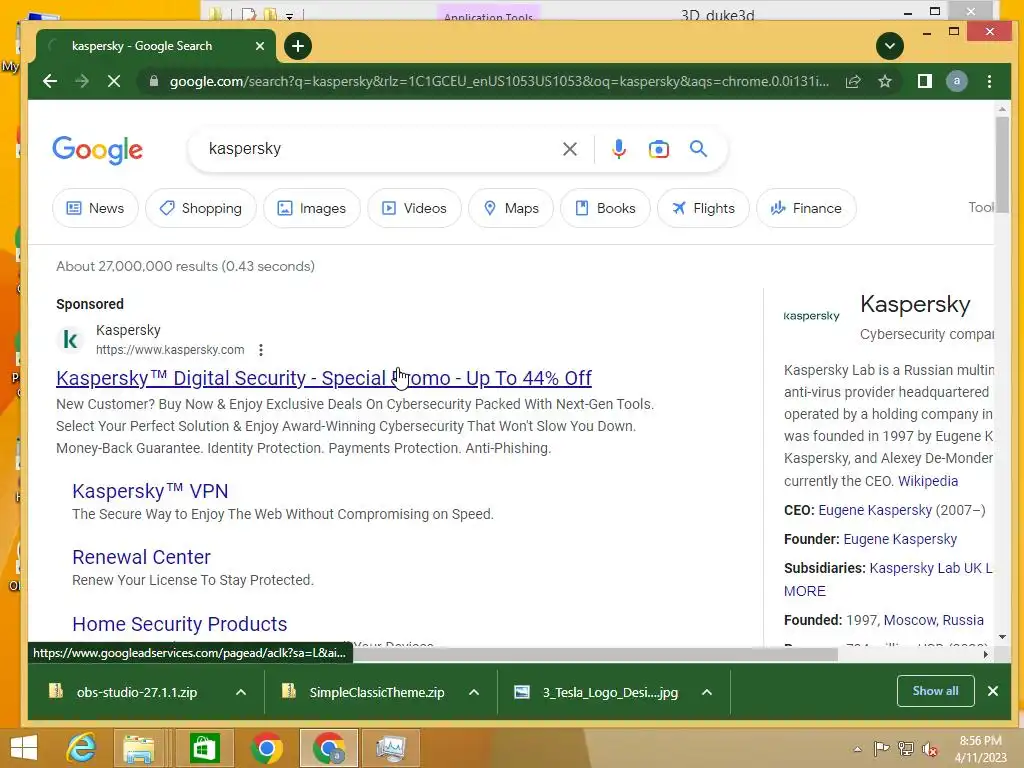The height and width of the screenshot is (768, 1024).
Task: Launch Internet Explorer from taskbar
Action: [x=82, y=748]
